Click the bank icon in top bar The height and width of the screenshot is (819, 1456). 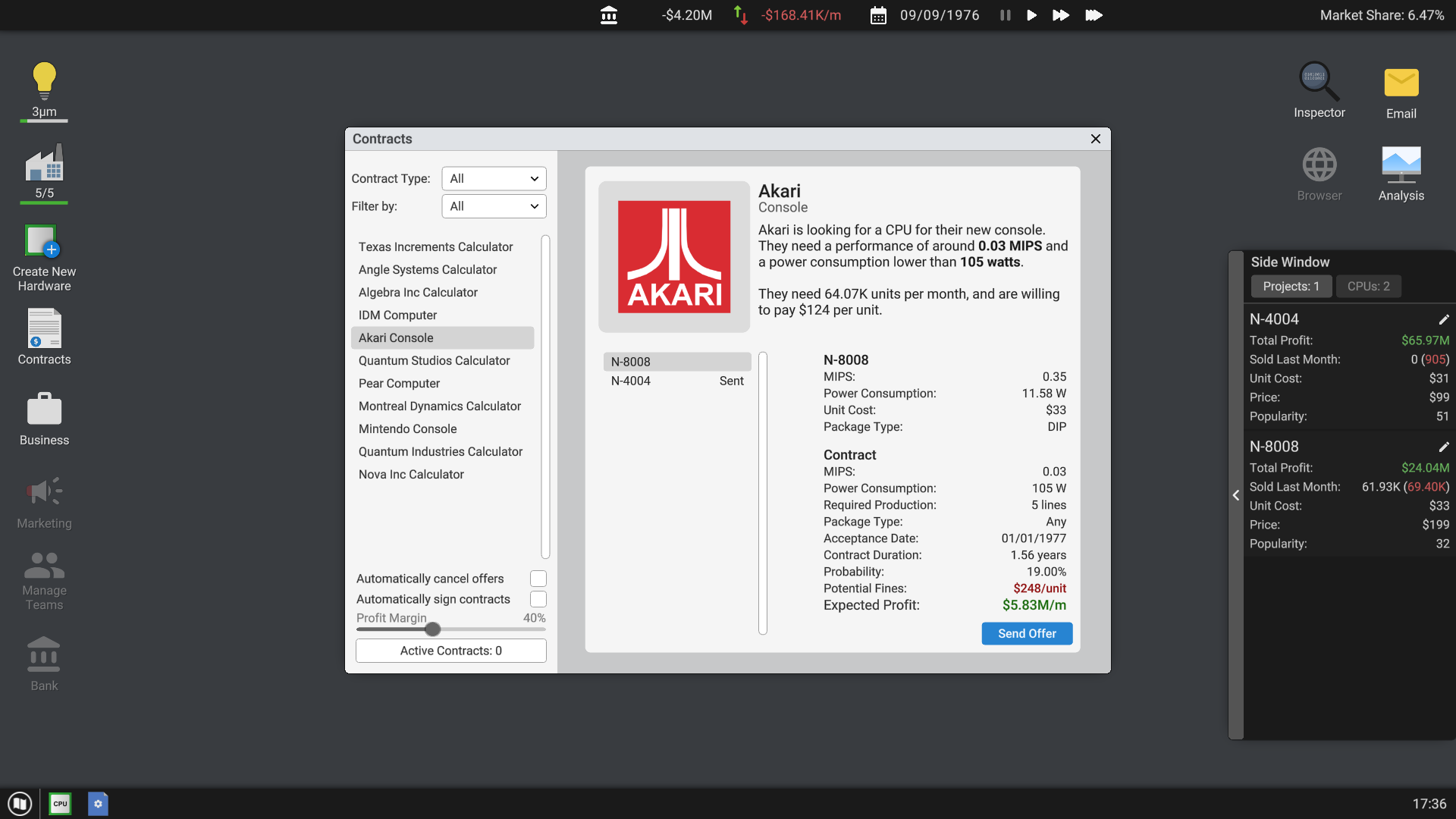[608, 15]
